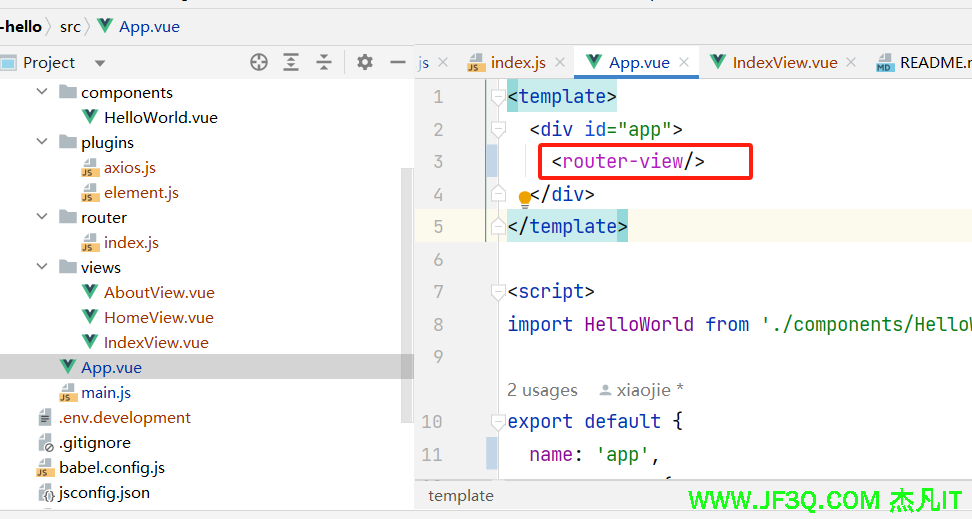Viewport: 972px width, 519px height.
Task: Close the App.vue editor tab
Action: [685, 62]
